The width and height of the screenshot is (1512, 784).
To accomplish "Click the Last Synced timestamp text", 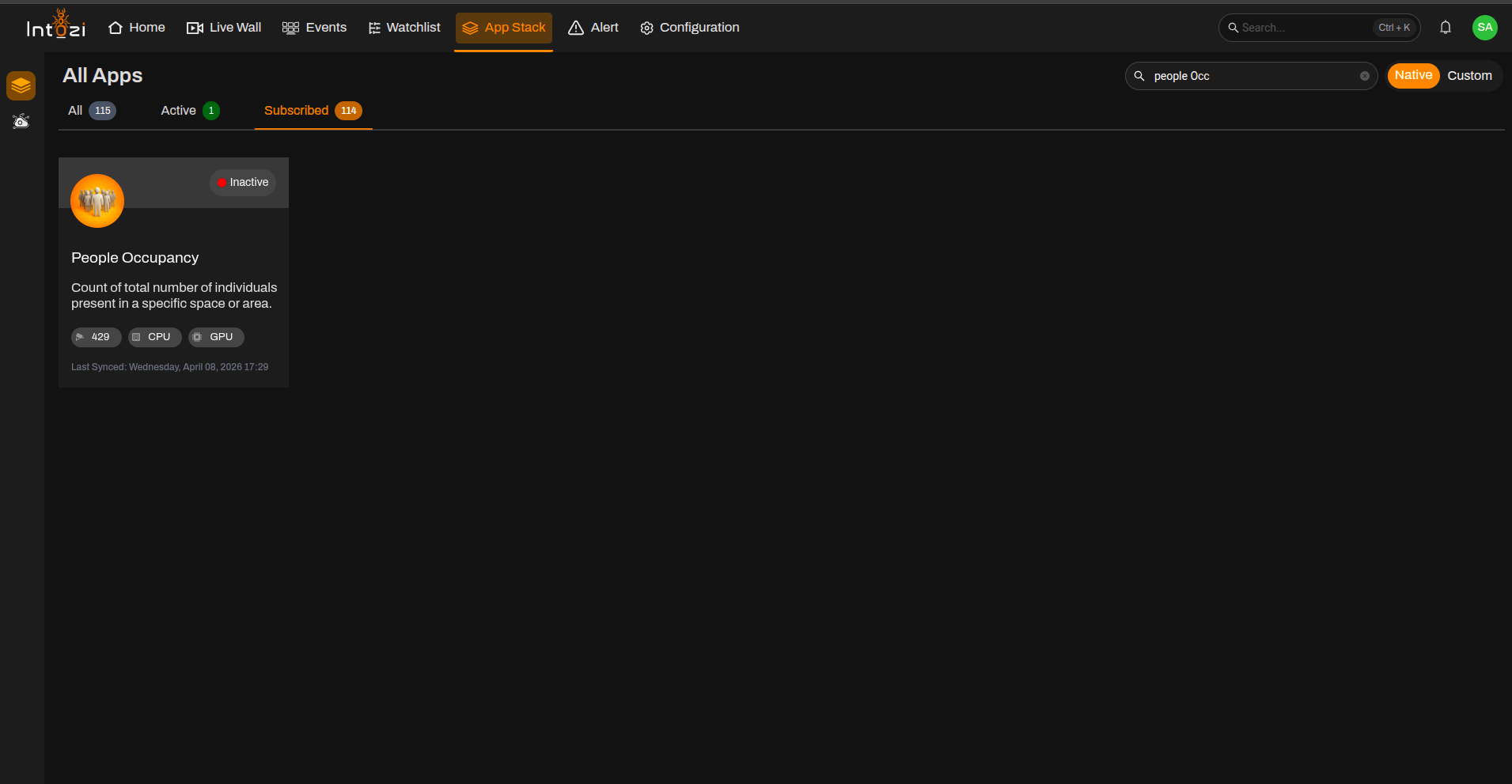I will 169,367.
